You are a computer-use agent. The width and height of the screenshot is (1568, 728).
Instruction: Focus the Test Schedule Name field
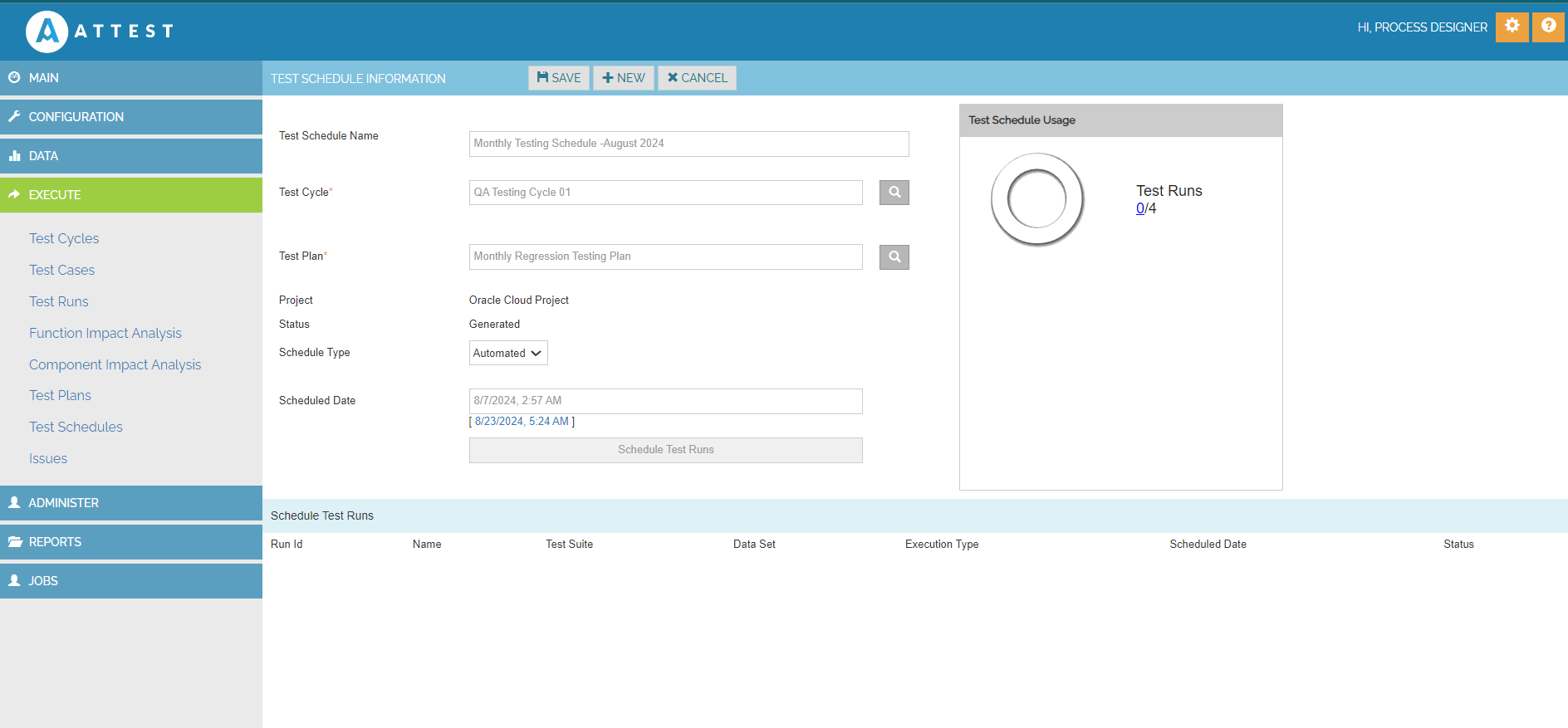pyautogui.click(x=689, y=144)
